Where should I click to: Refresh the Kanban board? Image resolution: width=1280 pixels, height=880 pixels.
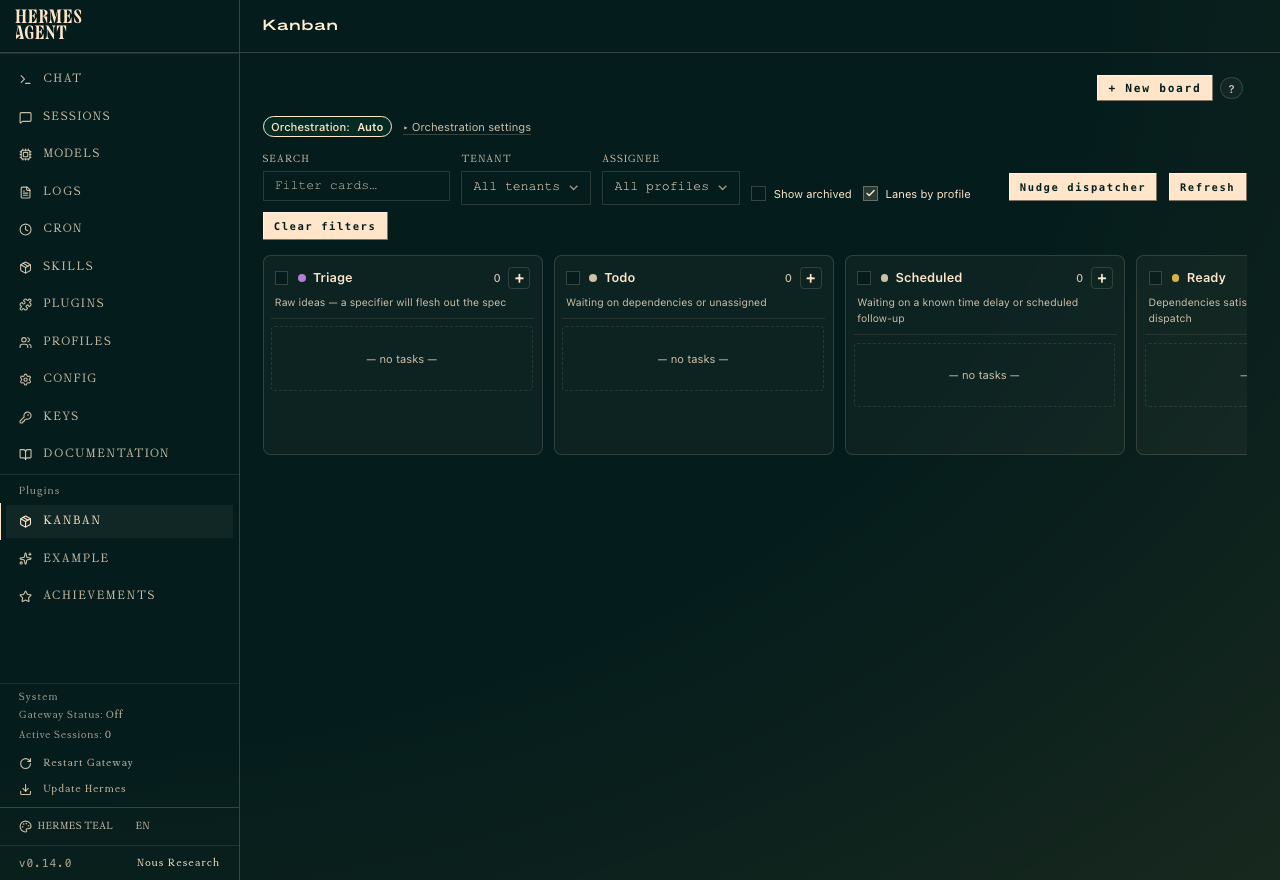(1207, 187)
